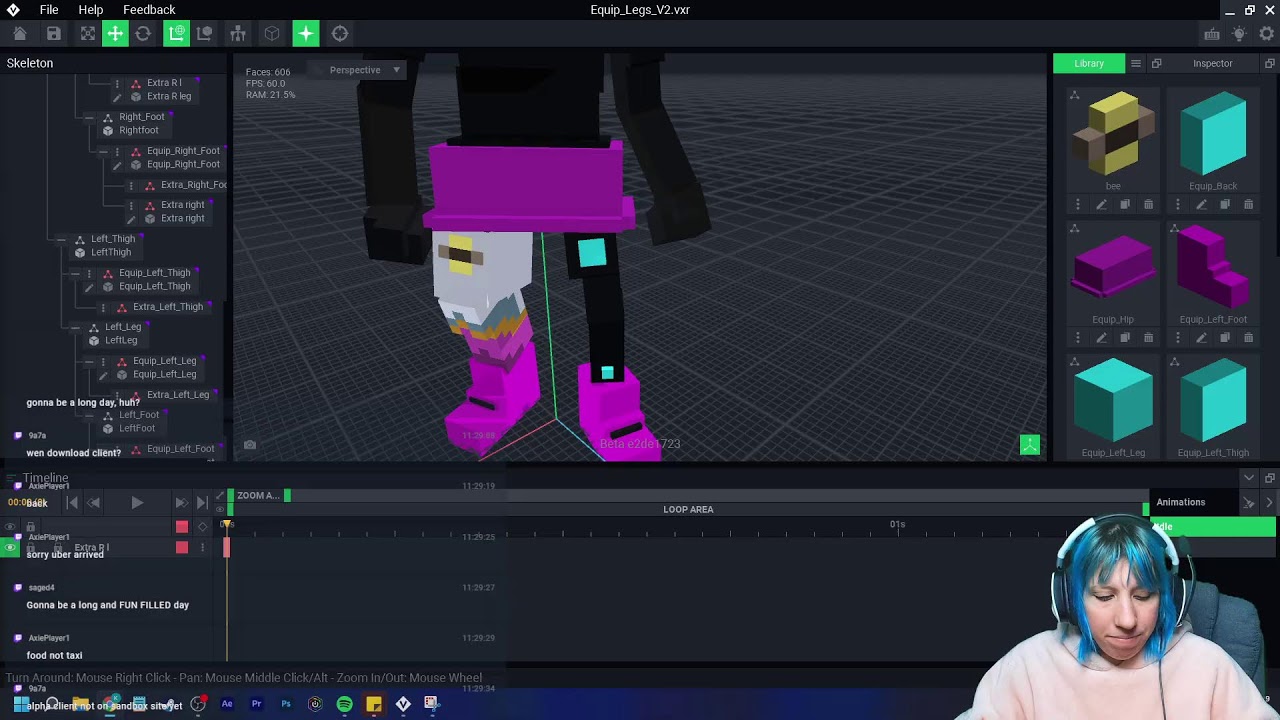The image size is (1280, 720).
Task: Collapse the Equip_Left_Thigh tree node
Action: tap(75, 273)
